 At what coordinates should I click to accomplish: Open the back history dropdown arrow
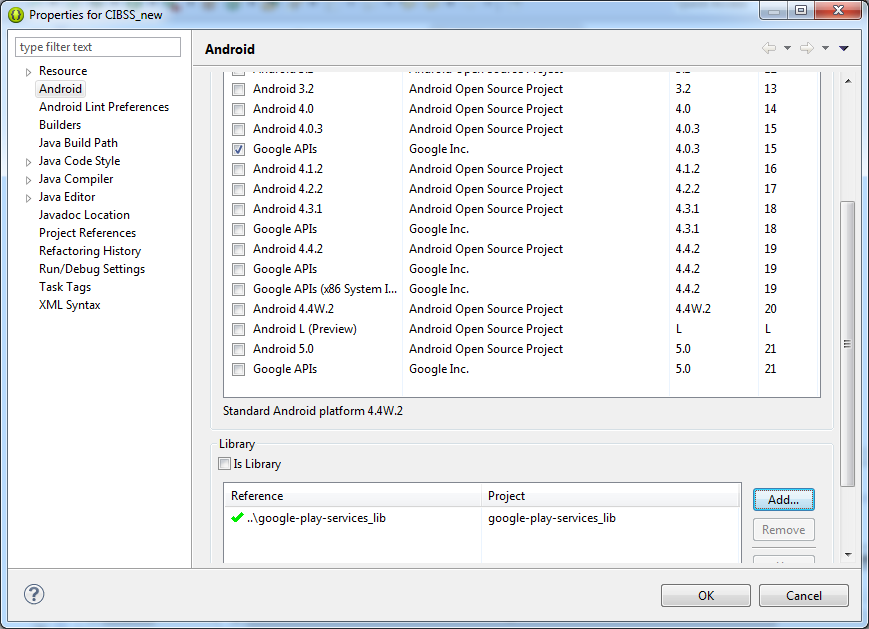click(787, 48)
